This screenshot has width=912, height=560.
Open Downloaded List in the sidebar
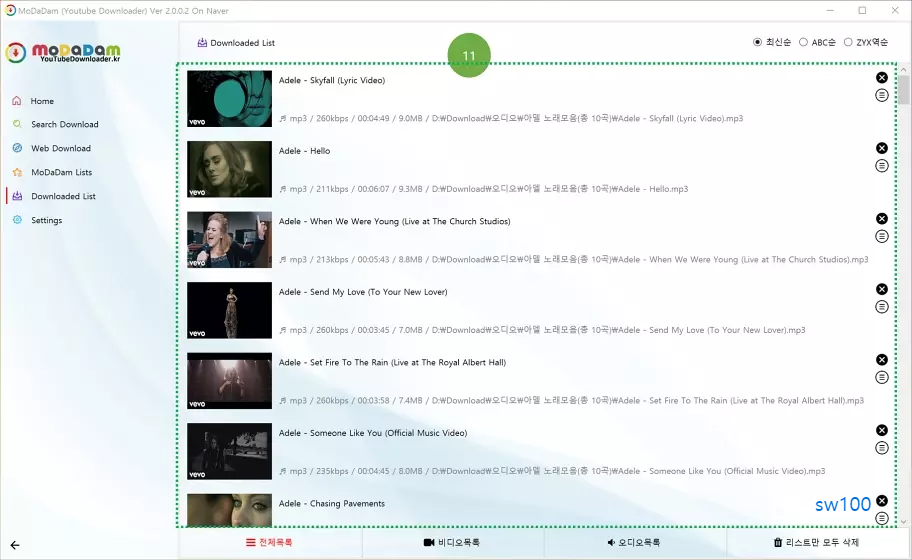63,196
